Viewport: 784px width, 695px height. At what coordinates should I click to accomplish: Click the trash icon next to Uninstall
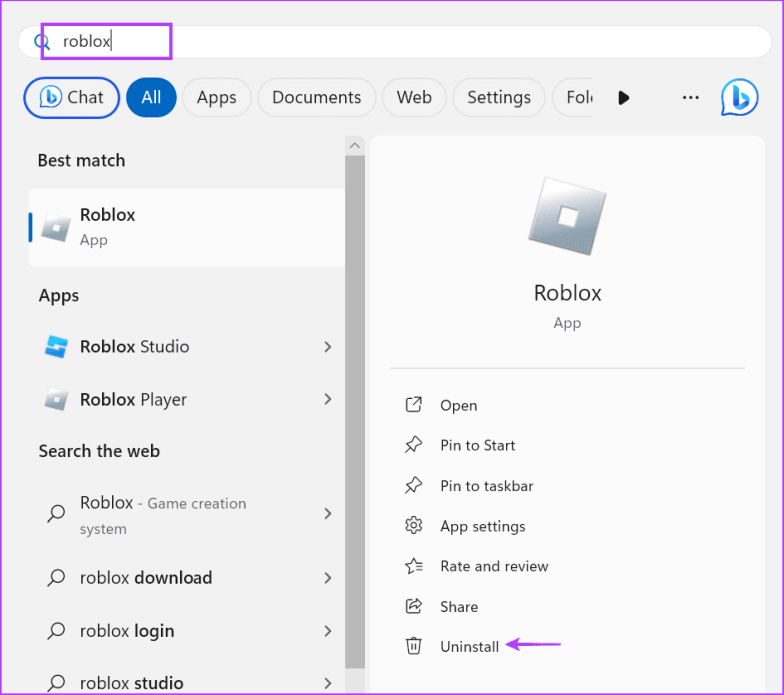tap(414, 646)
